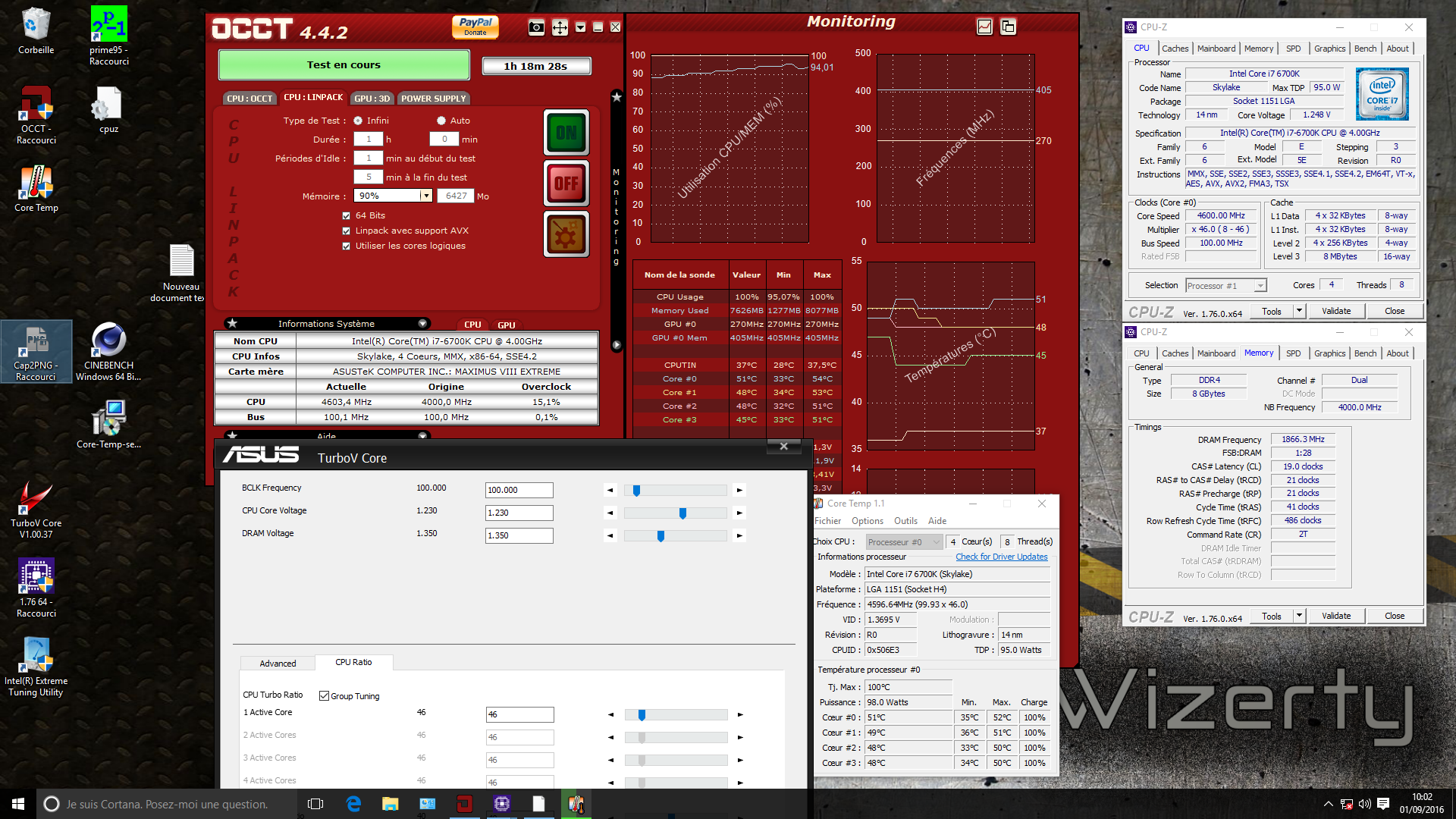Click the Monitoring graph icon

984,27
